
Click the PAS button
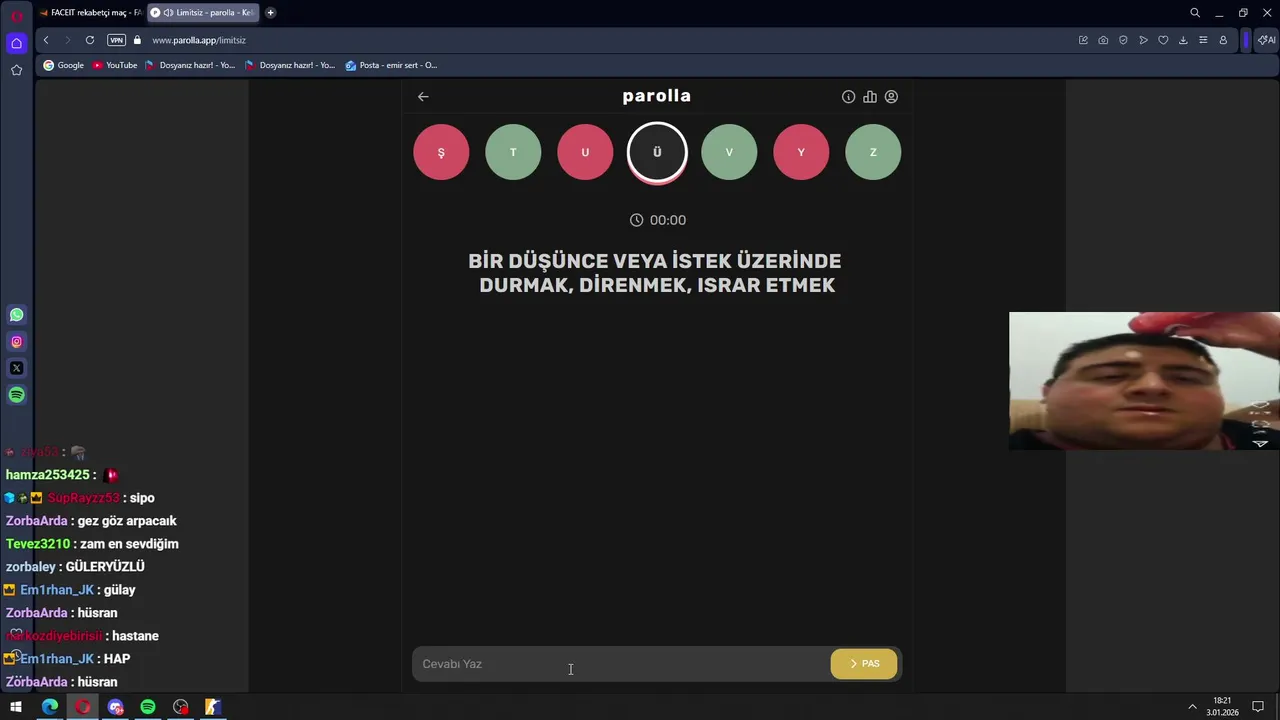864,664
